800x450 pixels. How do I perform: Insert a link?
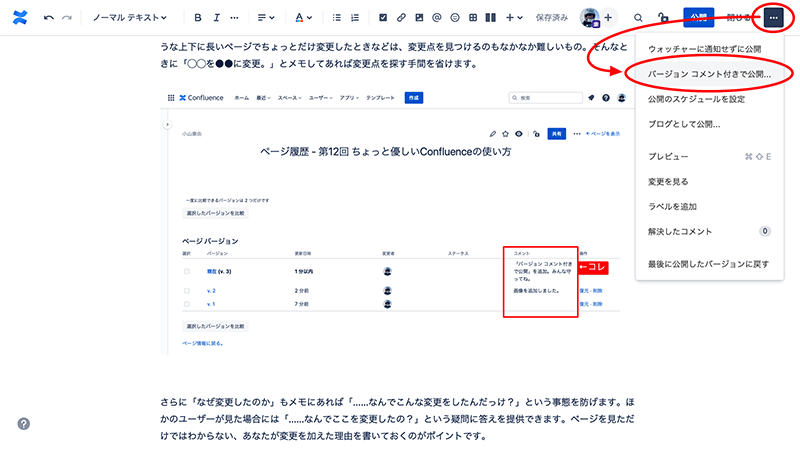coord(401,18)
